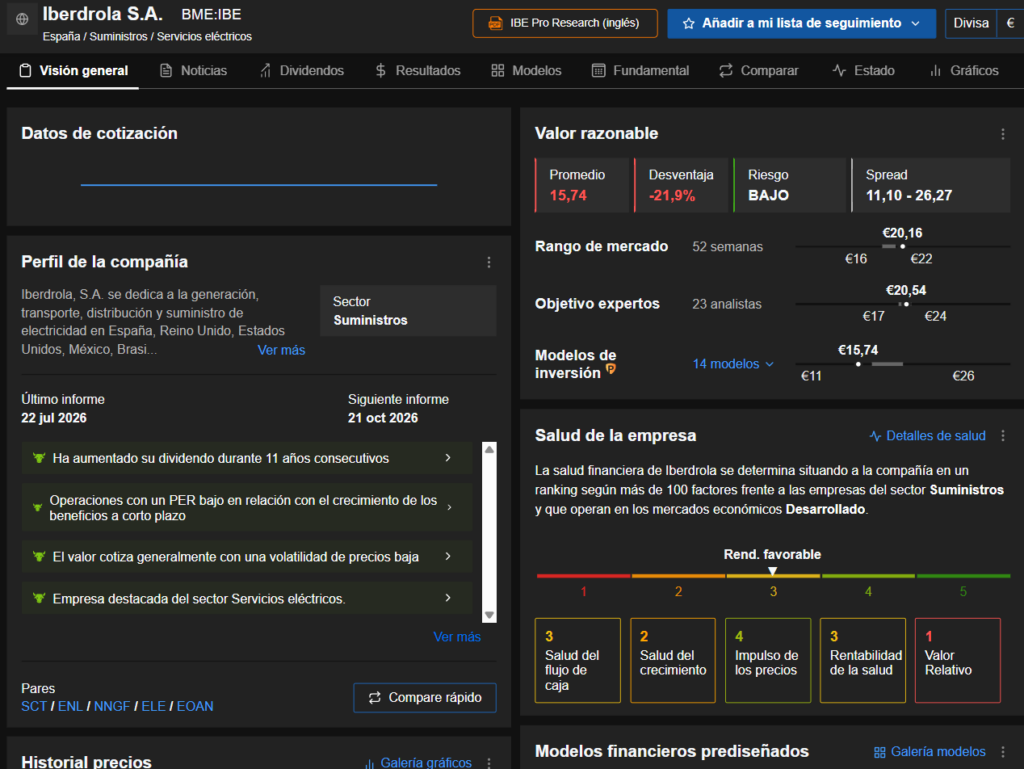Click the Objetivo expertos range slider
This screenshot has width=1024, height=769.
click(x=903, y=304)
